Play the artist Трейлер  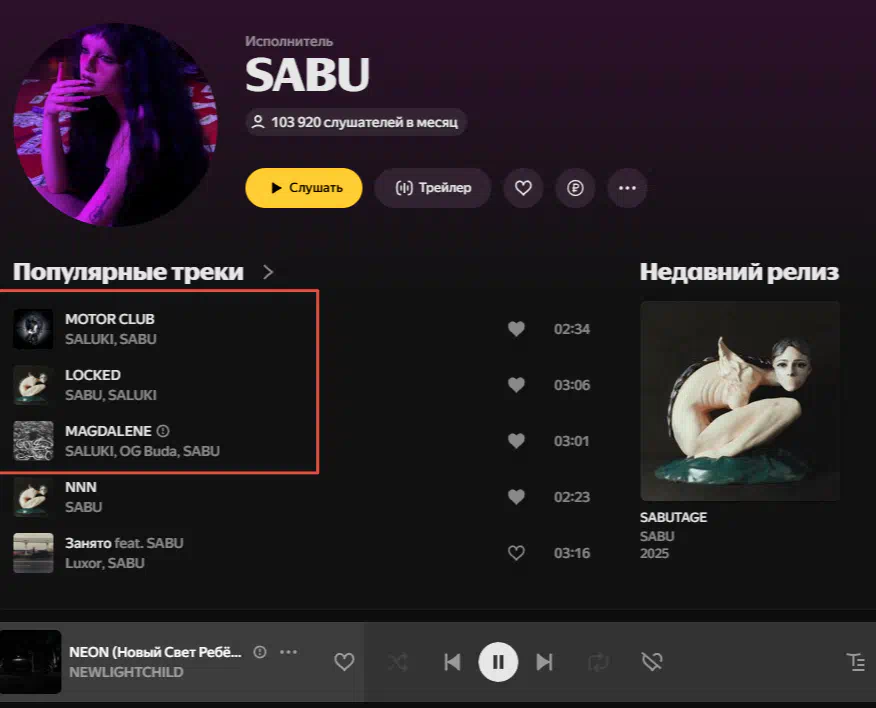point(432,188)
